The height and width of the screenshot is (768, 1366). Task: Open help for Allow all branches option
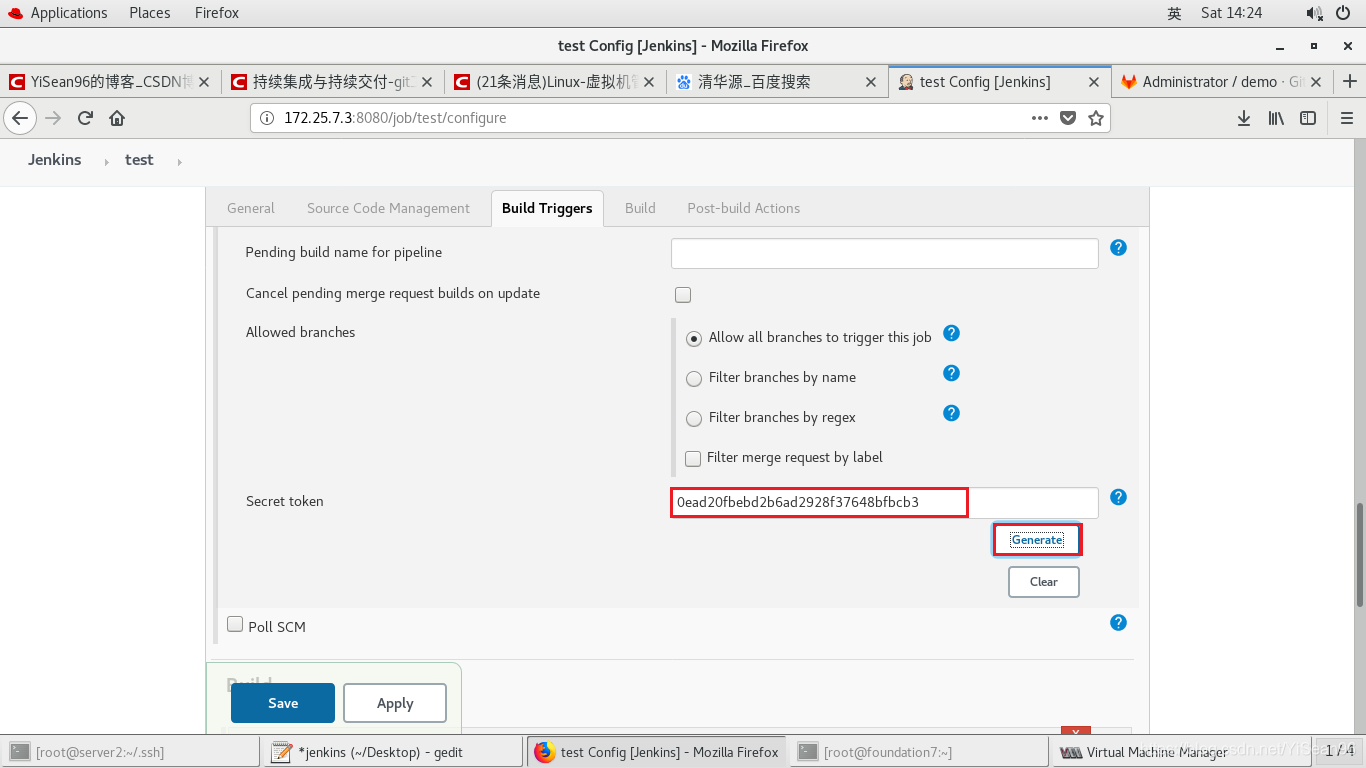pos(952,333)
